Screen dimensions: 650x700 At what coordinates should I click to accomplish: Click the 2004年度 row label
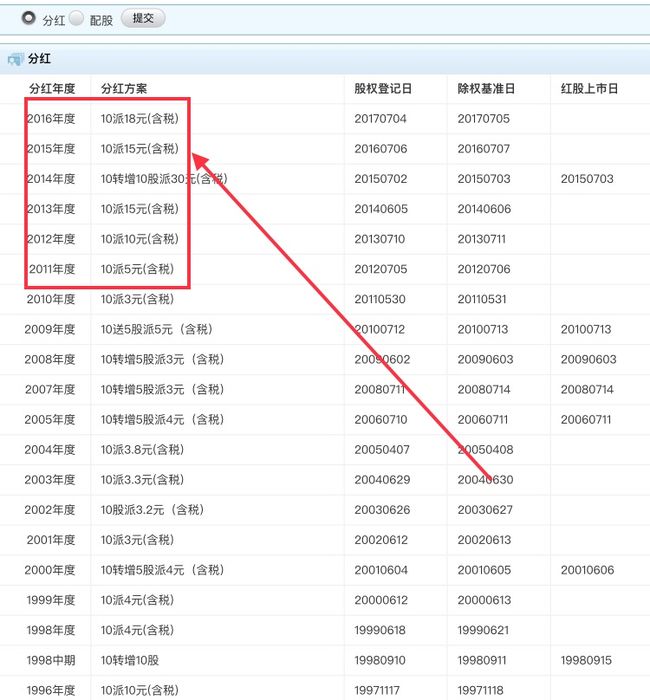point(50,450)
